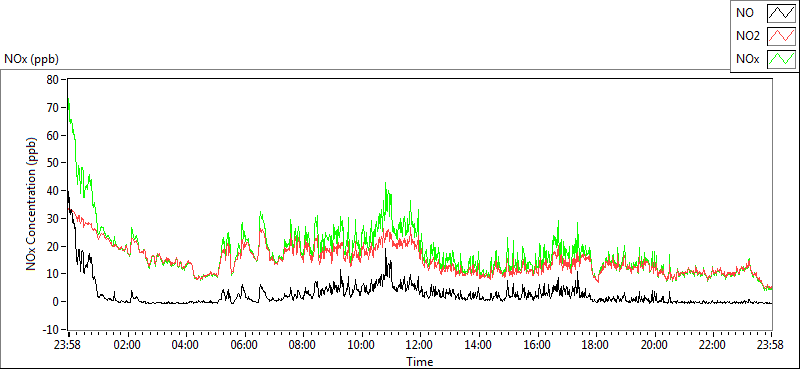Click the x-axis tick label 18:00
800x369 pixels.
tap(596, 344)
